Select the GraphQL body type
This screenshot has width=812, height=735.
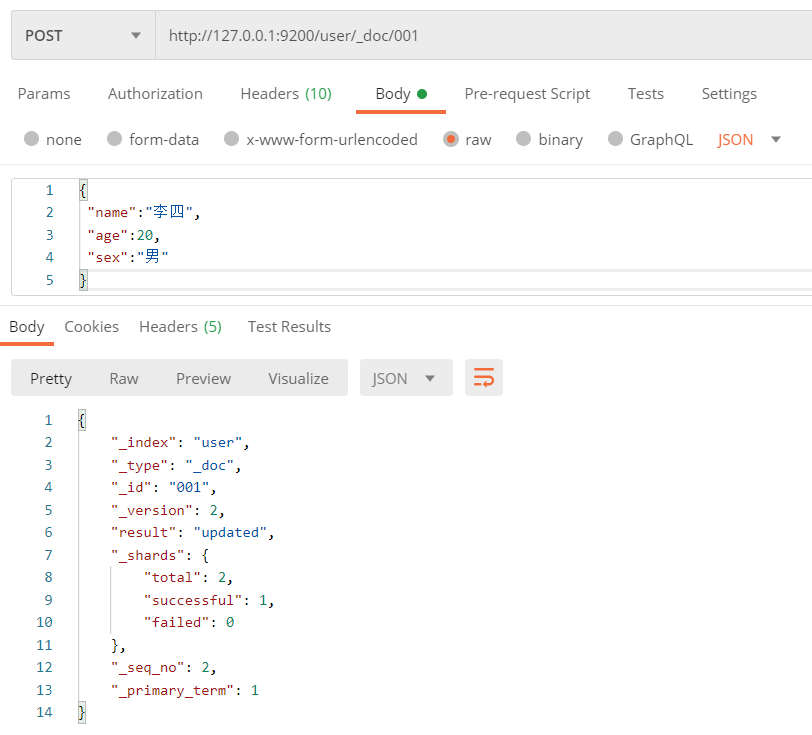tap(650, 139)
